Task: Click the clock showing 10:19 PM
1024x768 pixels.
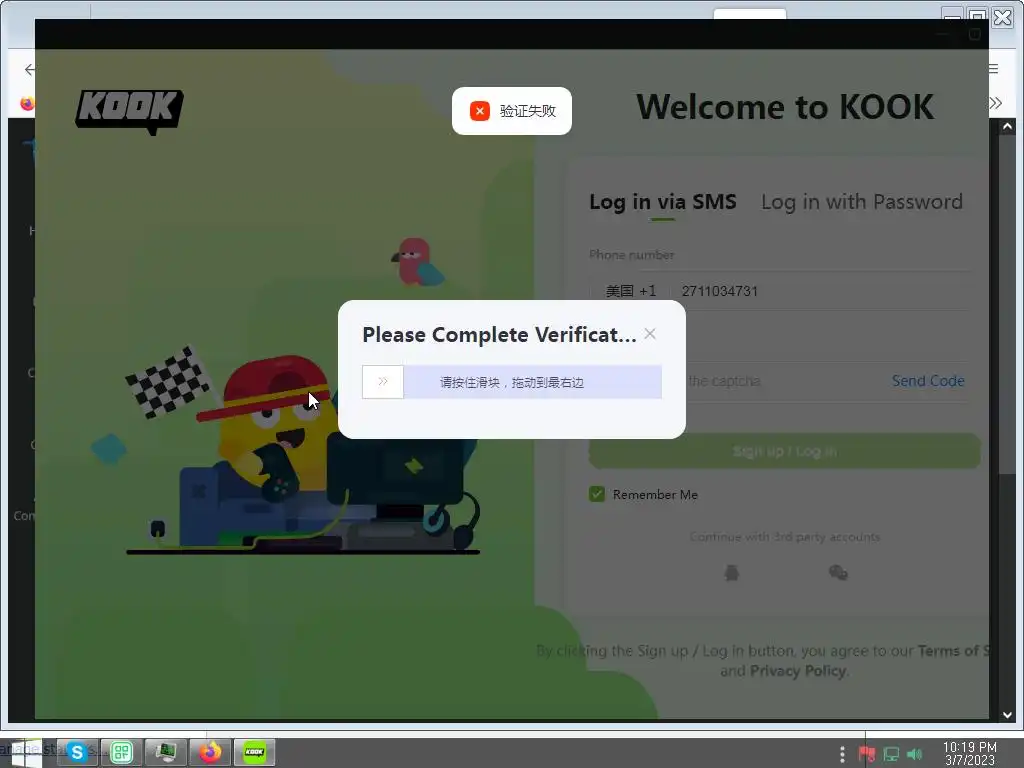Action: click(970, 753)
